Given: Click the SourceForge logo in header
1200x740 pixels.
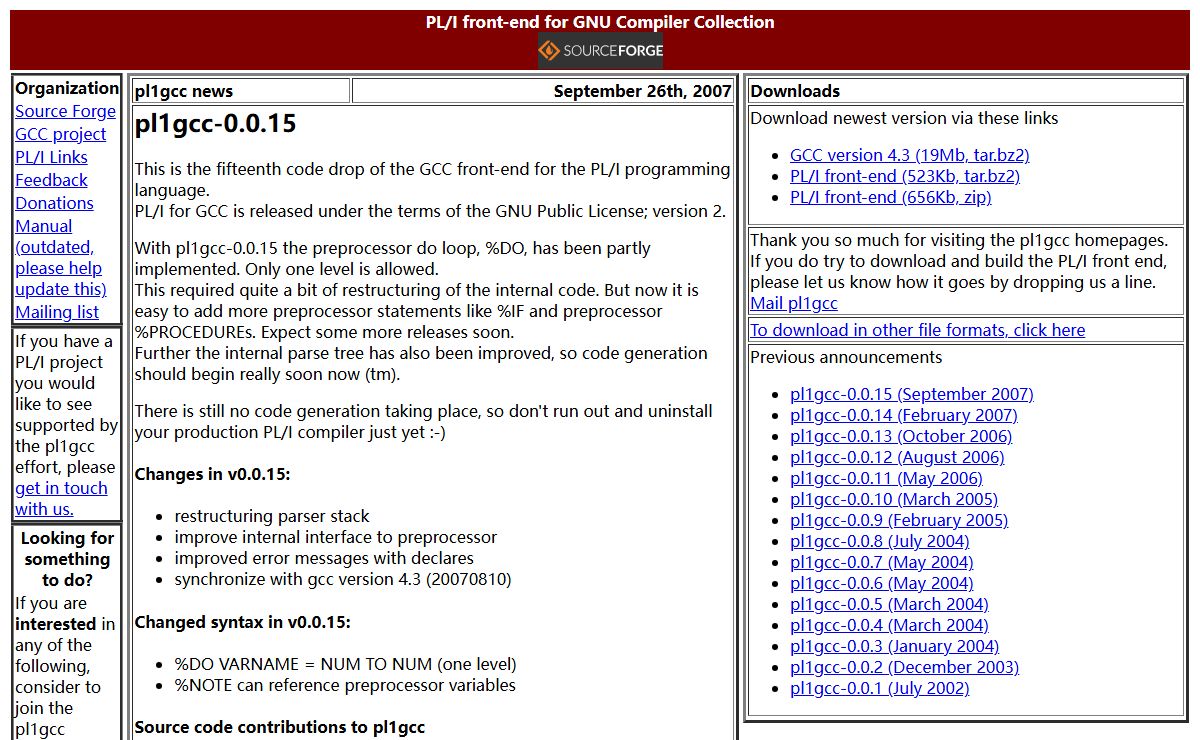Looking at the screenshot, I should tap(600, 51).
